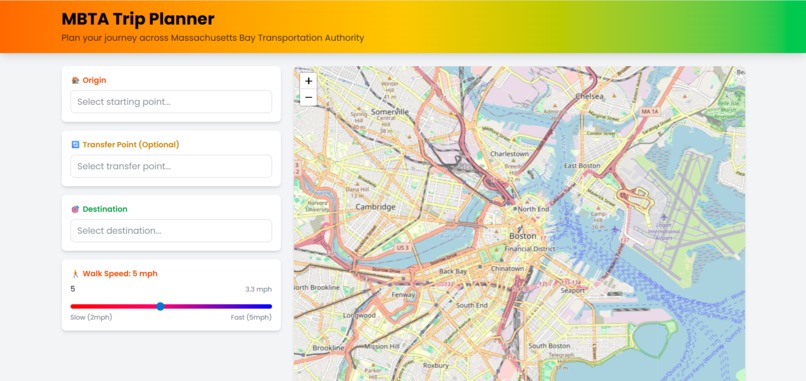The height and width of the screenshot is (381, 806).
Task: Click the 3.3 mph value text
Action: 259,289
